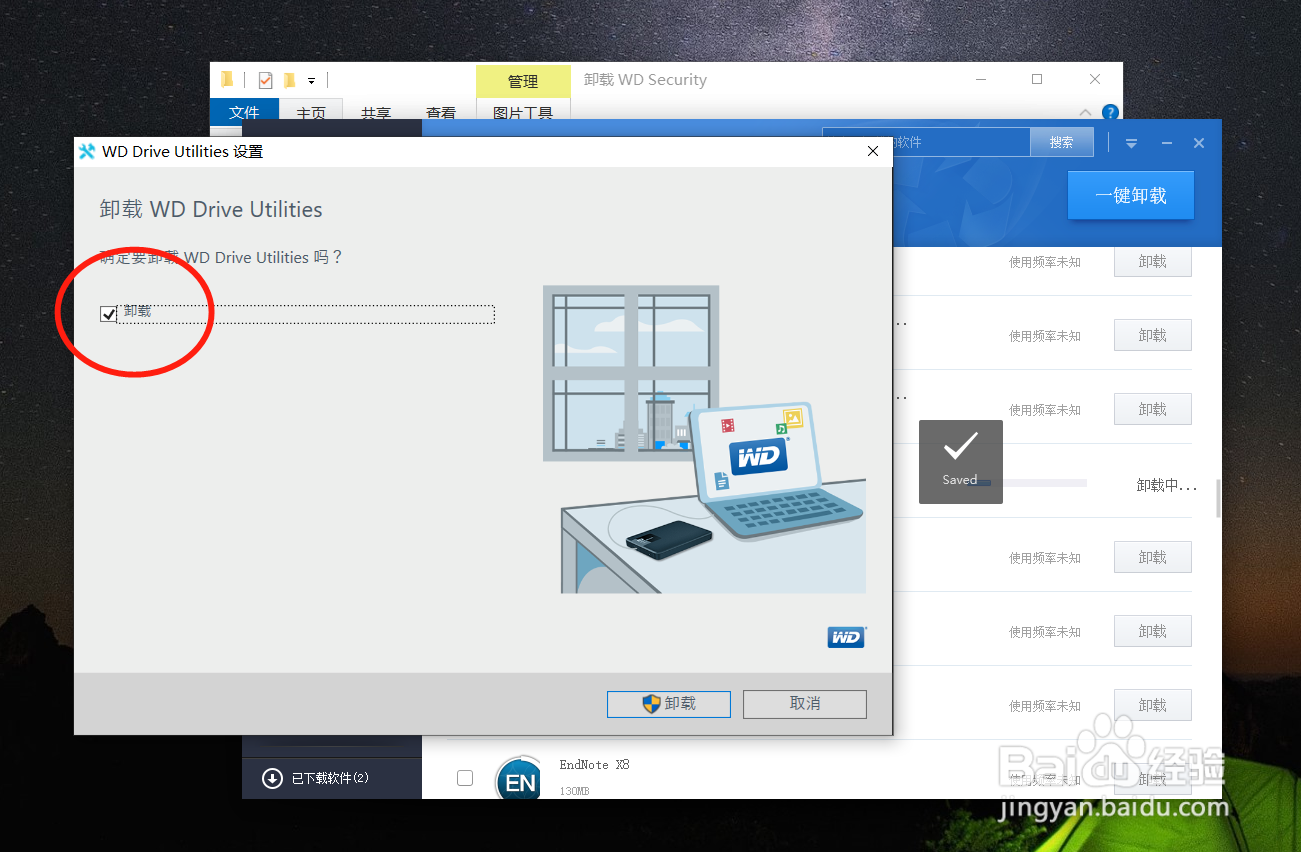Collapse the Explorer ribbon with the chevron
Viewport: 1301px width, 852px height.
click(1085, 113)
